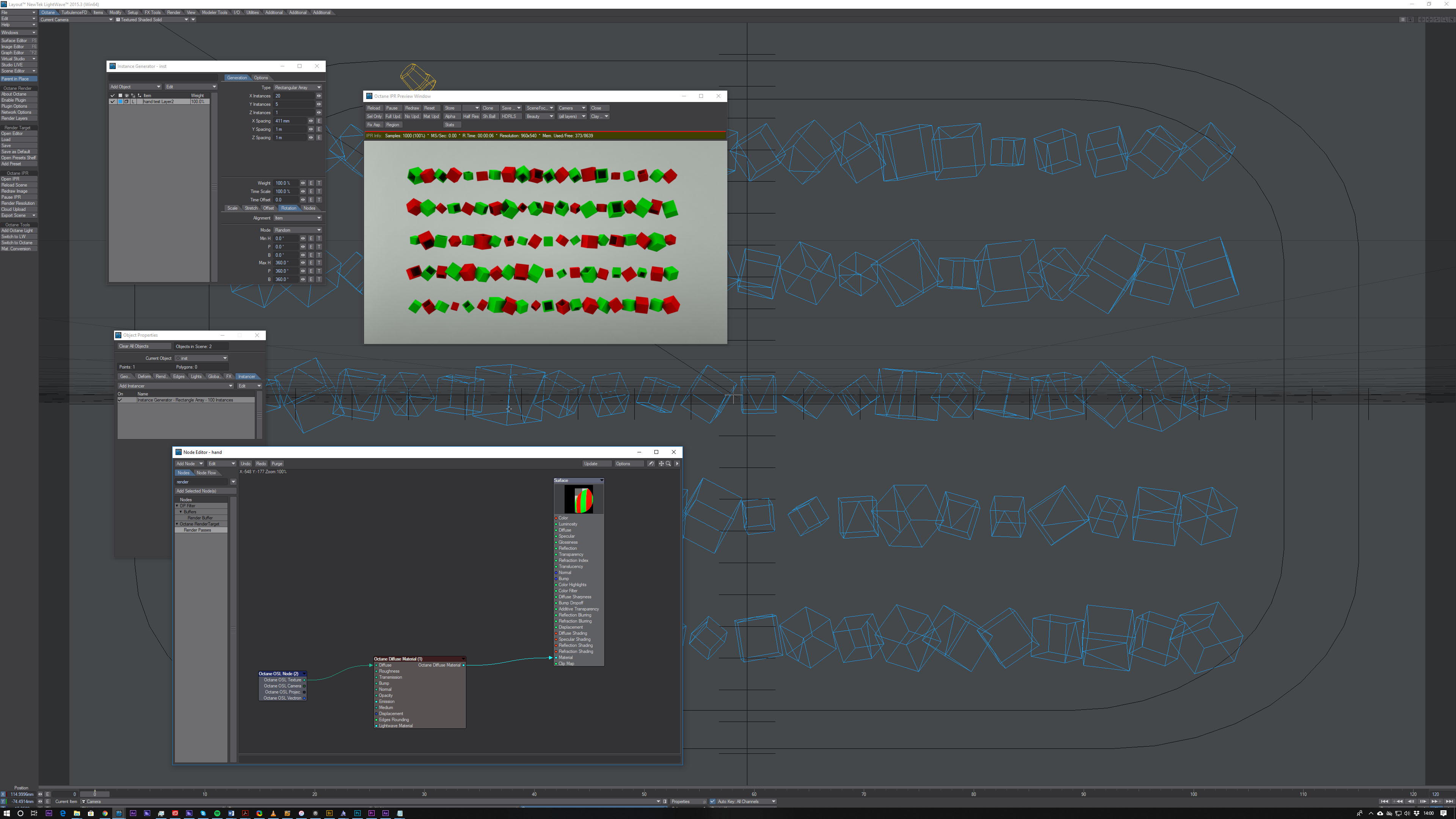Image resolution: width=1456 pixels, height=819 pixels.
Task: Click the hand test:Layer2 blue color swatch
Action: (x=121, y=102)
